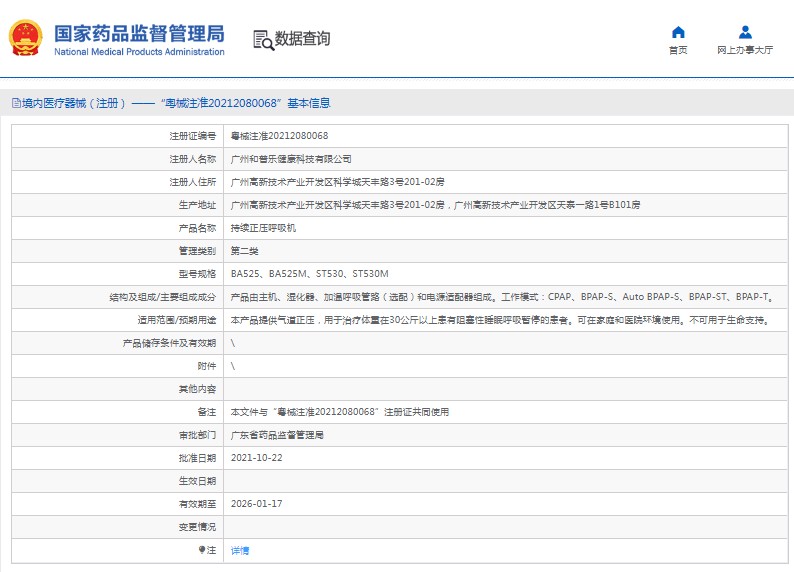Click National Medical Products Administration subtitle
The height and width of the screenshot is (572, 794).
click(x=139, y=52)
